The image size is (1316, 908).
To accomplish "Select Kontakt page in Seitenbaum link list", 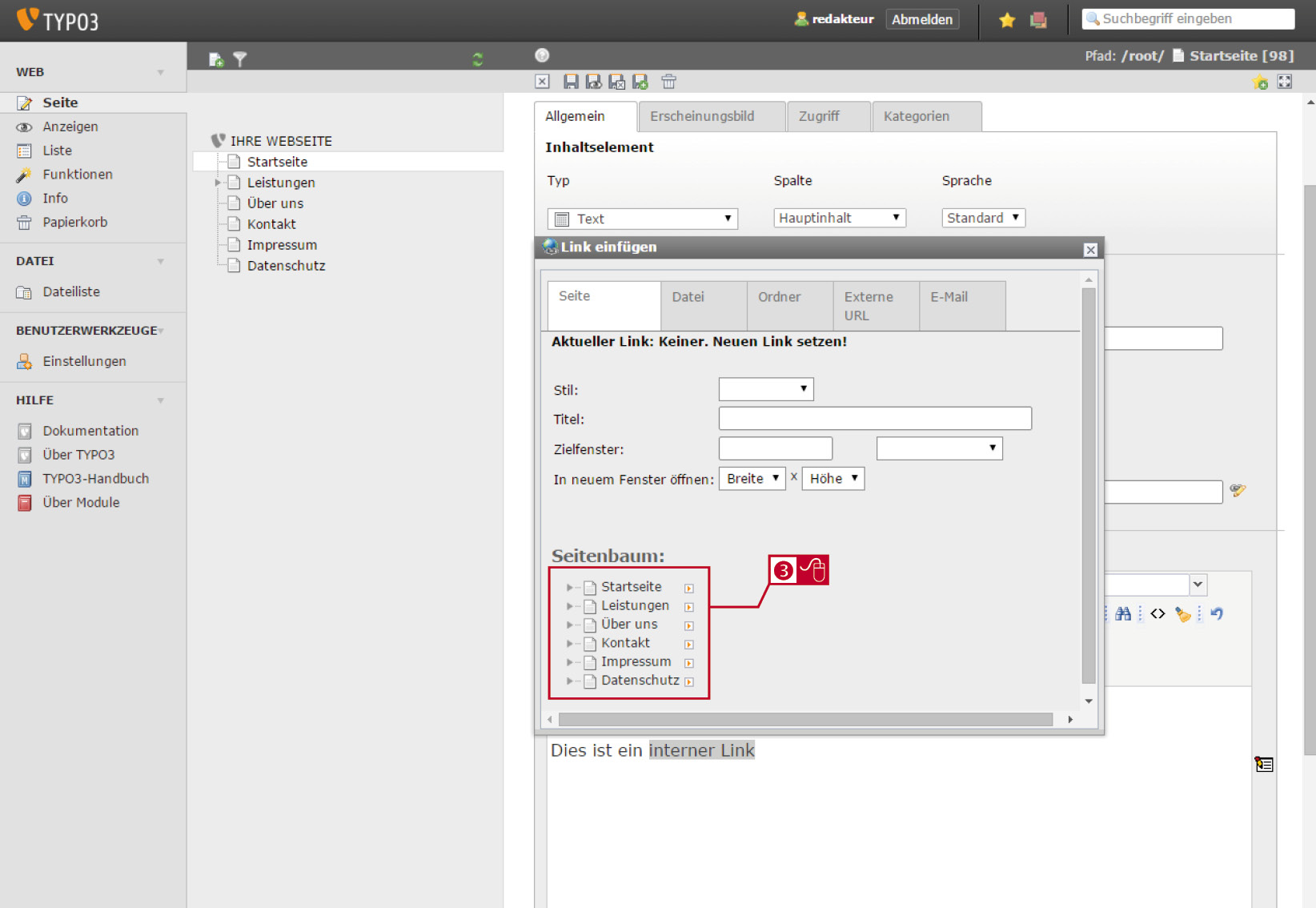I will 625,643.
